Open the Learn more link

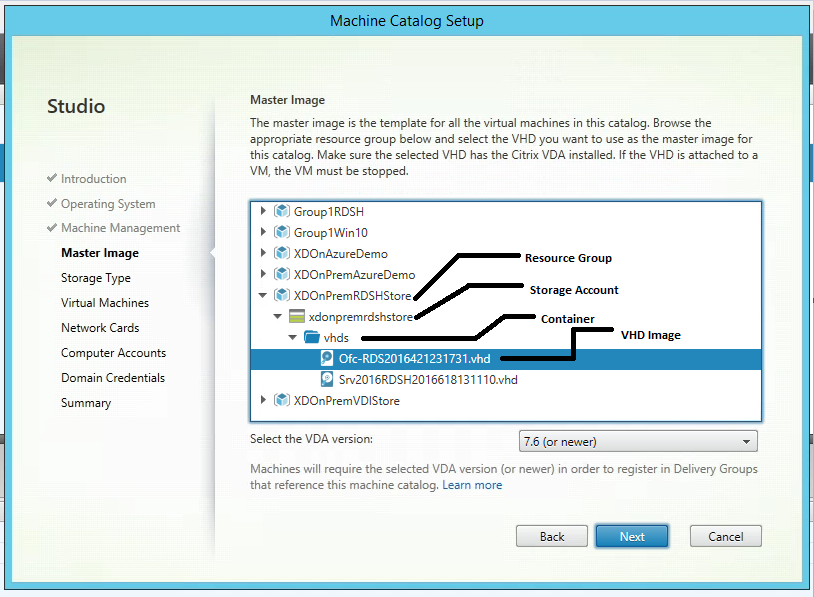pos(472,485)
